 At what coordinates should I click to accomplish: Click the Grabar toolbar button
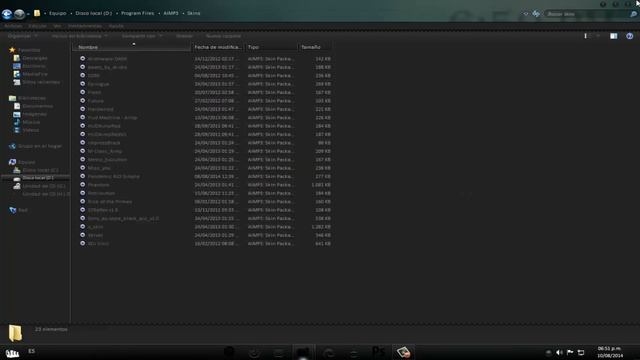click(184, 36)
